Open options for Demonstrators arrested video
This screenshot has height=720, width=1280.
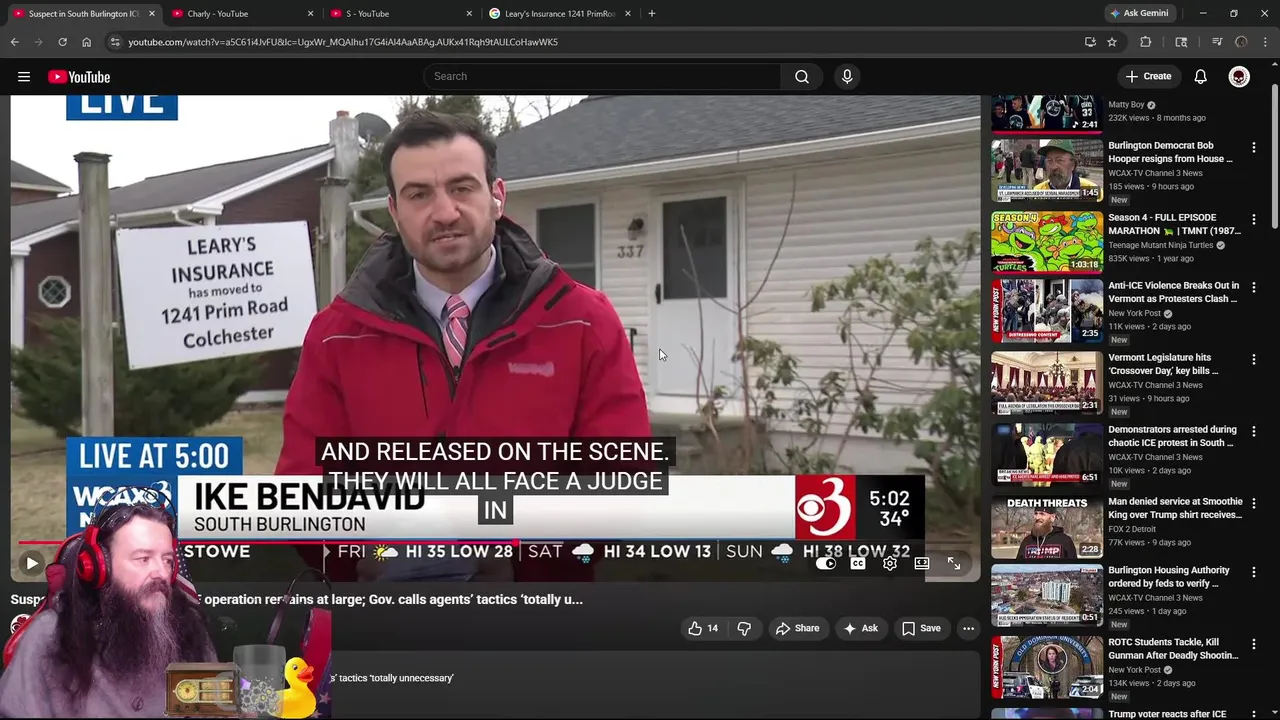pyautogui.click(x=1253, y=431)
